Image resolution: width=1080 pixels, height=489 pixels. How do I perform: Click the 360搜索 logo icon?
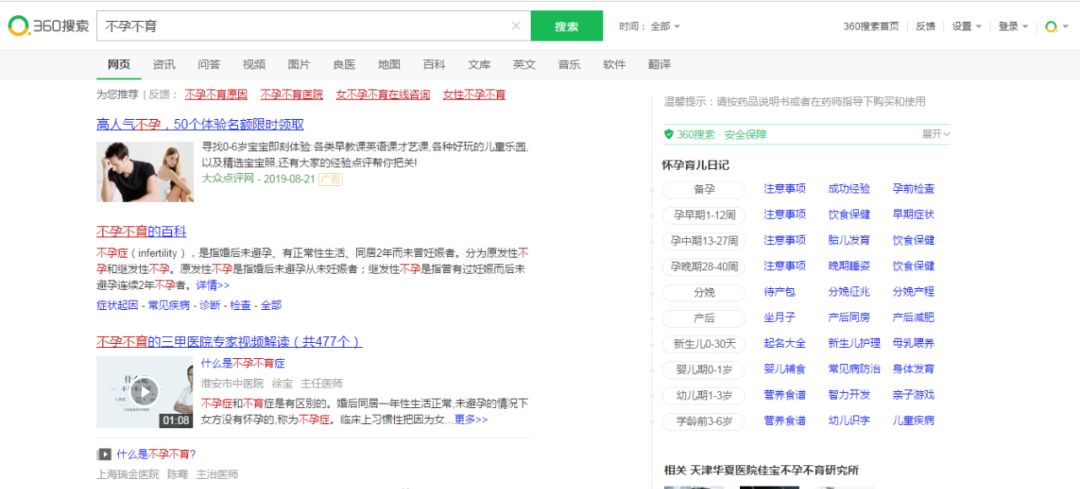pos(19,26)
